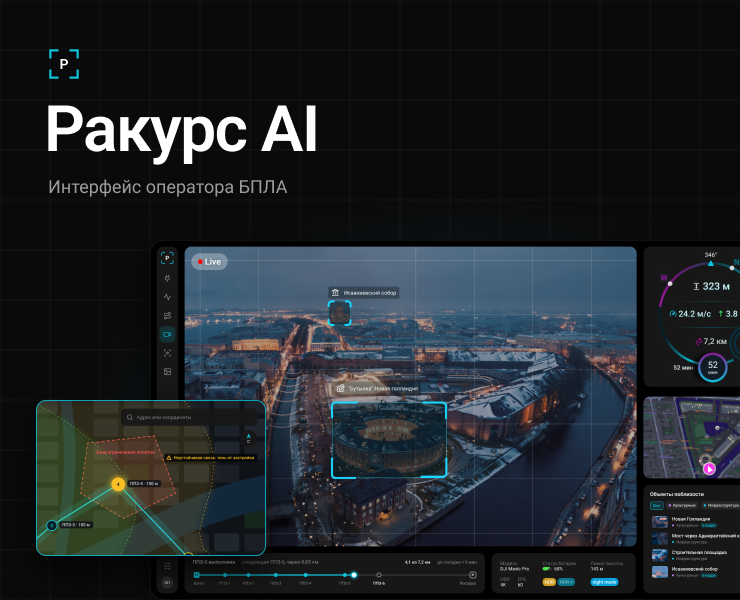The width and height of the screenshot is (740, 600).
Task: Open the telemetry pulse icon in sidebar
Action: click(x=167, y=297)
